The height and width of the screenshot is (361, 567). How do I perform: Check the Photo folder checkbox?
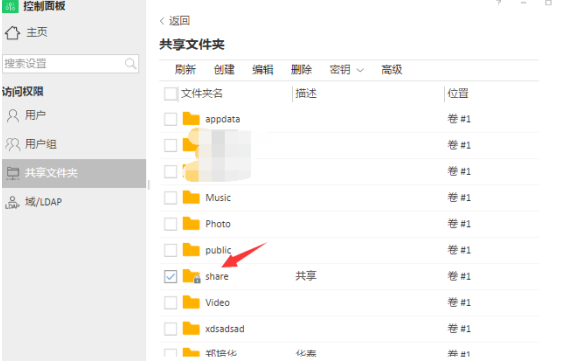coord(170,224)
